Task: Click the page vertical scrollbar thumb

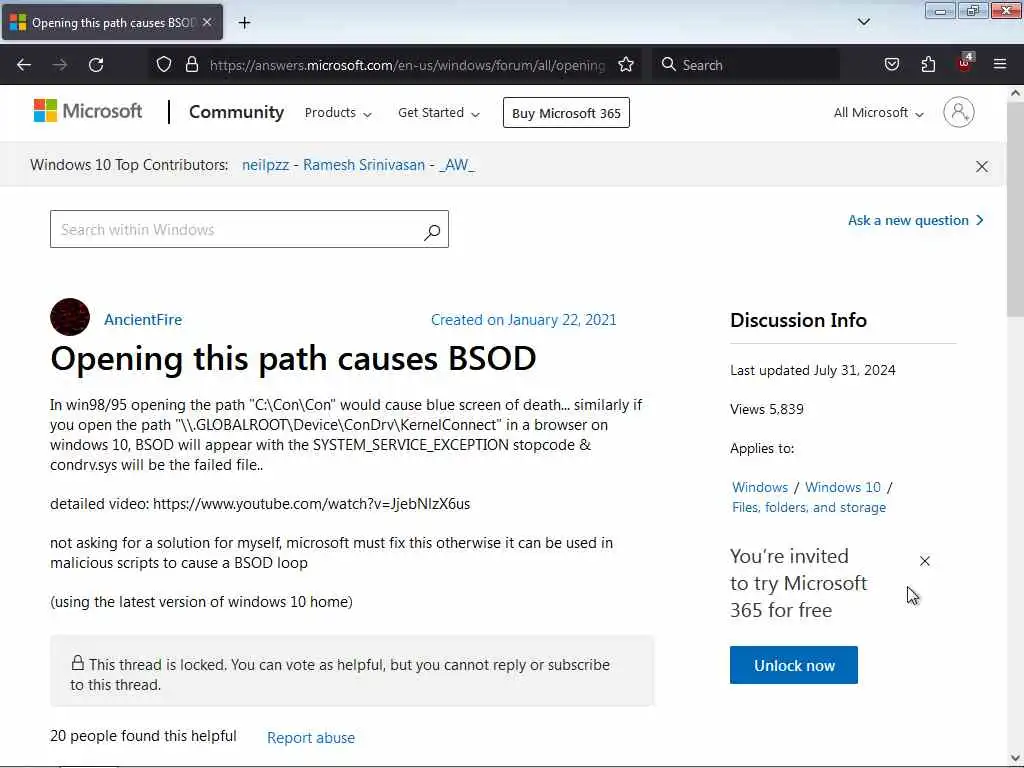Action: pyautogui.click(x=1015, y=209)
